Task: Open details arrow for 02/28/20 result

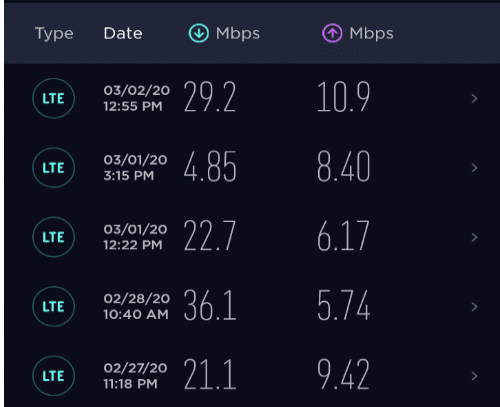Action: (474, 306)
